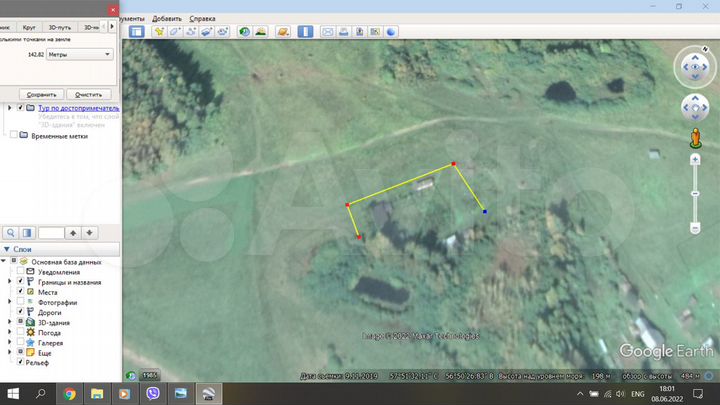Enable the Погода layer
The height and width of the screenshot is (405, 720).
(x=20, y=332)
